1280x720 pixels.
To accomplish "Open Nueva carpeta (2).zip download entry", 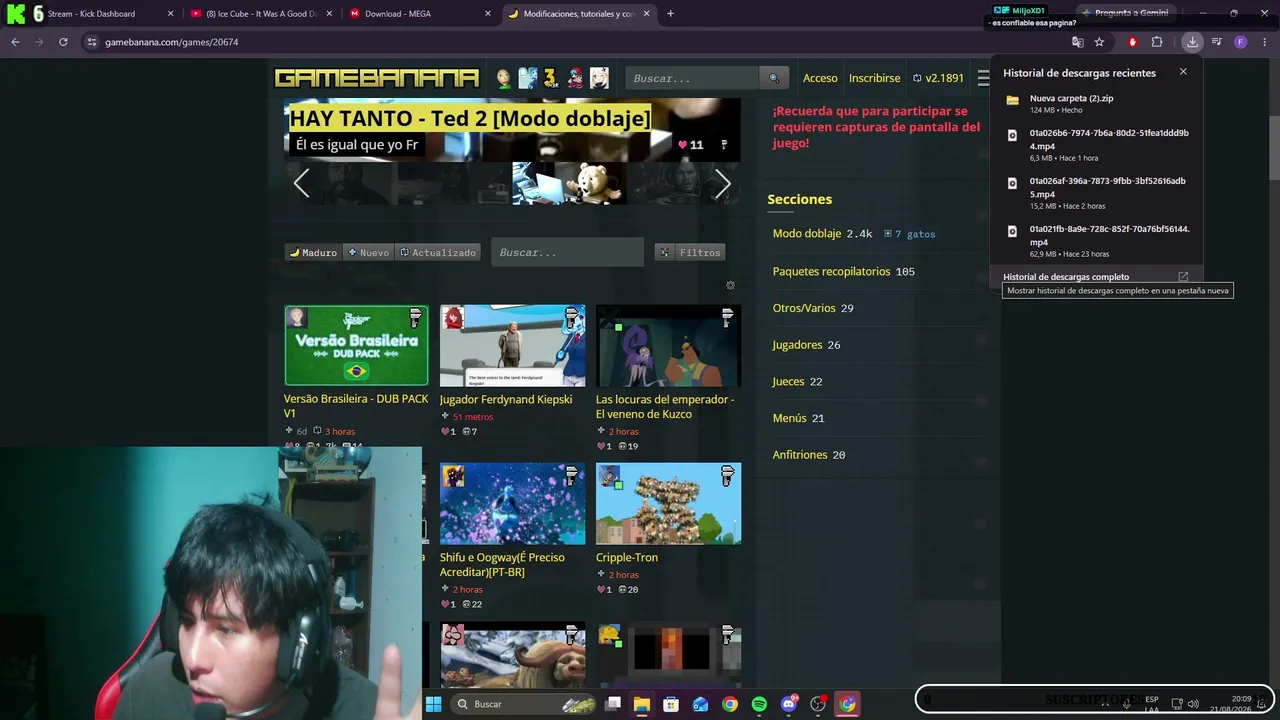I will [x=1097, y=103].
